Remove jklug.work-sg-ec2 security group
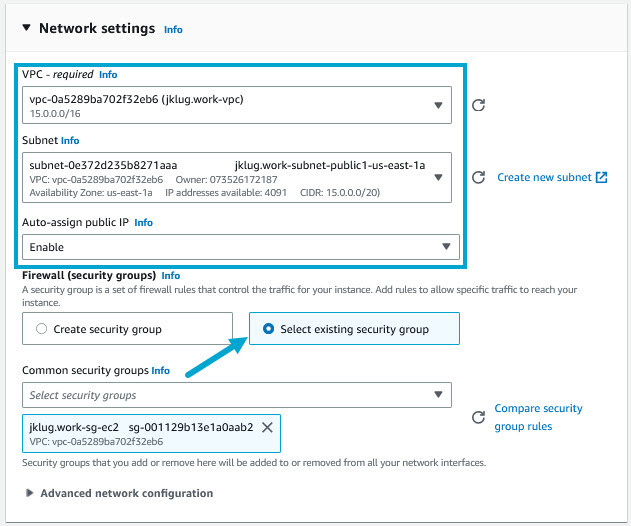The width and height of the screenshot is (631, 526). 267,427
